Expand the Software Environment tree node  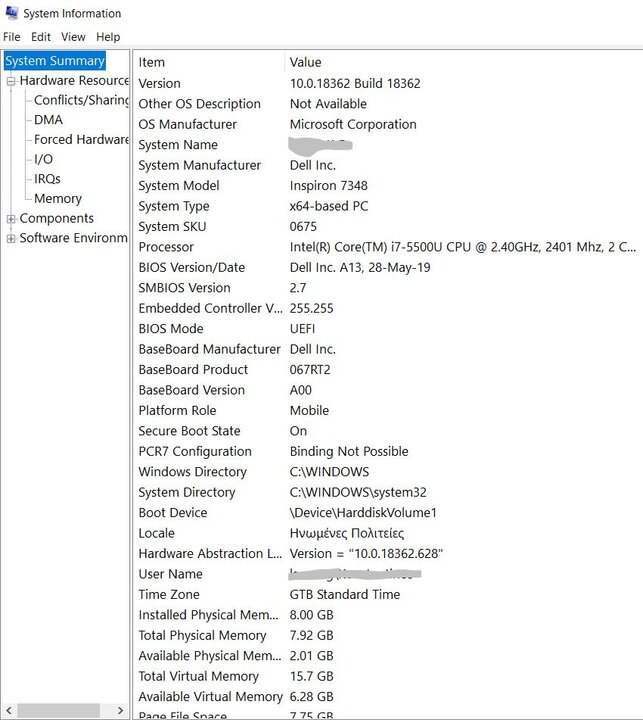(x=11, y=238)
